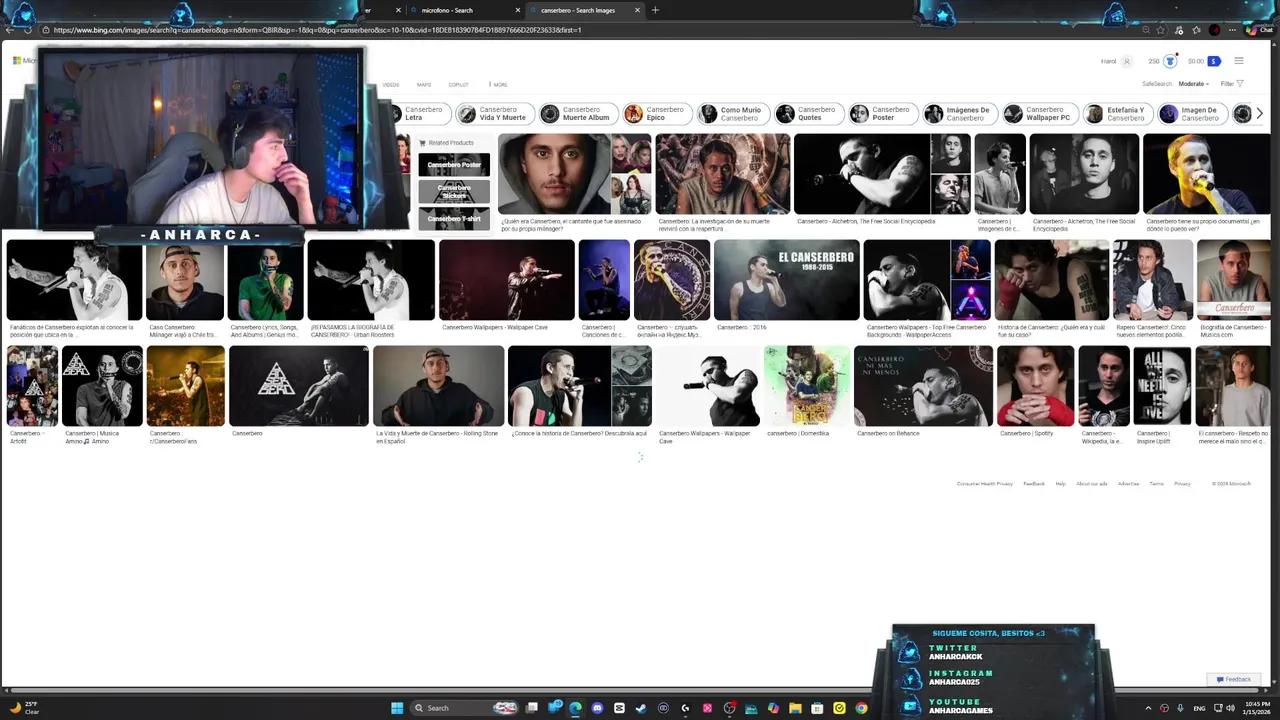The image size is (1280, 720).
Task: Switch to the COPILOT search tab
Action: [x=458, y=85]
